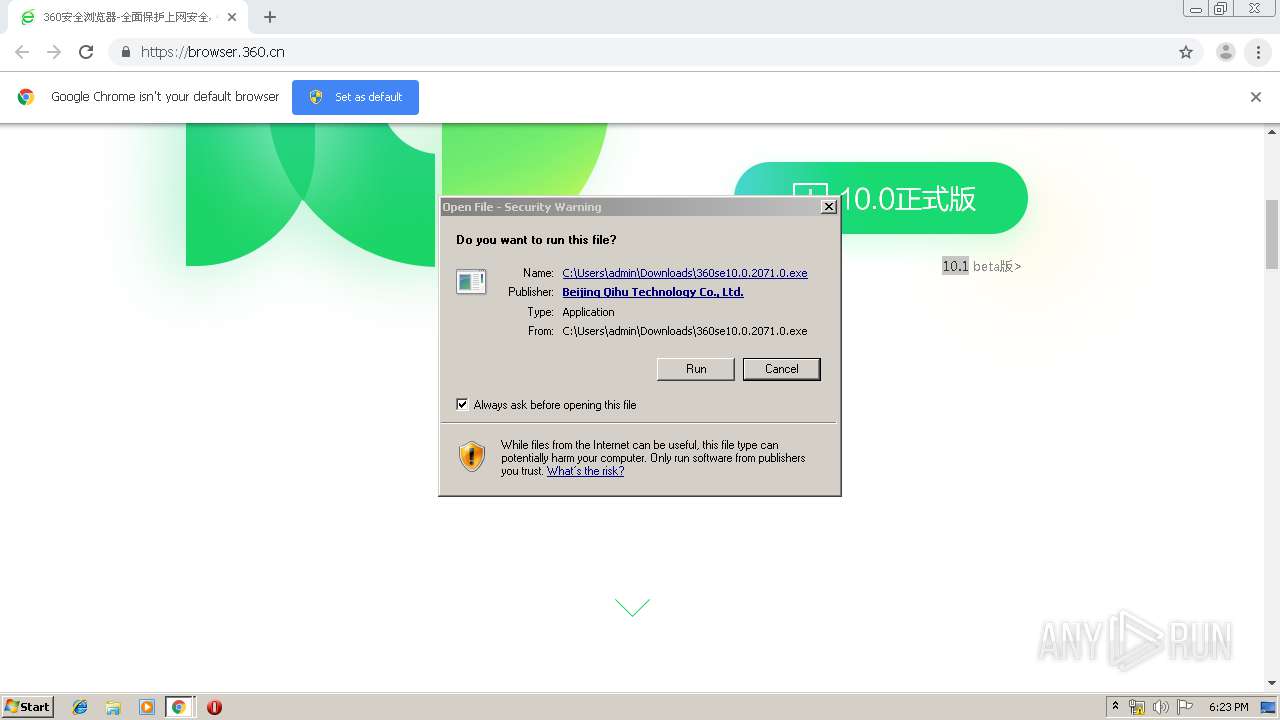Select the 'Do you want to run this file?' text
This screenshot has height=720, width=1280.
coord(536,240)
